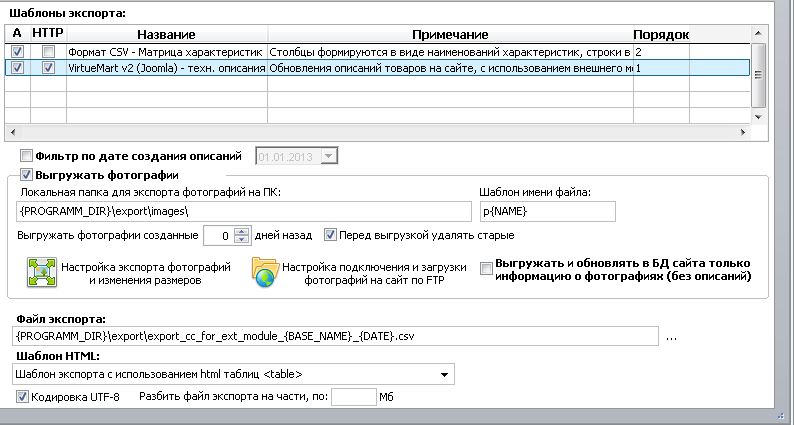794x425 pixels.
Task: Select Формат CSV - Матрица характеристик row
Action: pos(166,52)
